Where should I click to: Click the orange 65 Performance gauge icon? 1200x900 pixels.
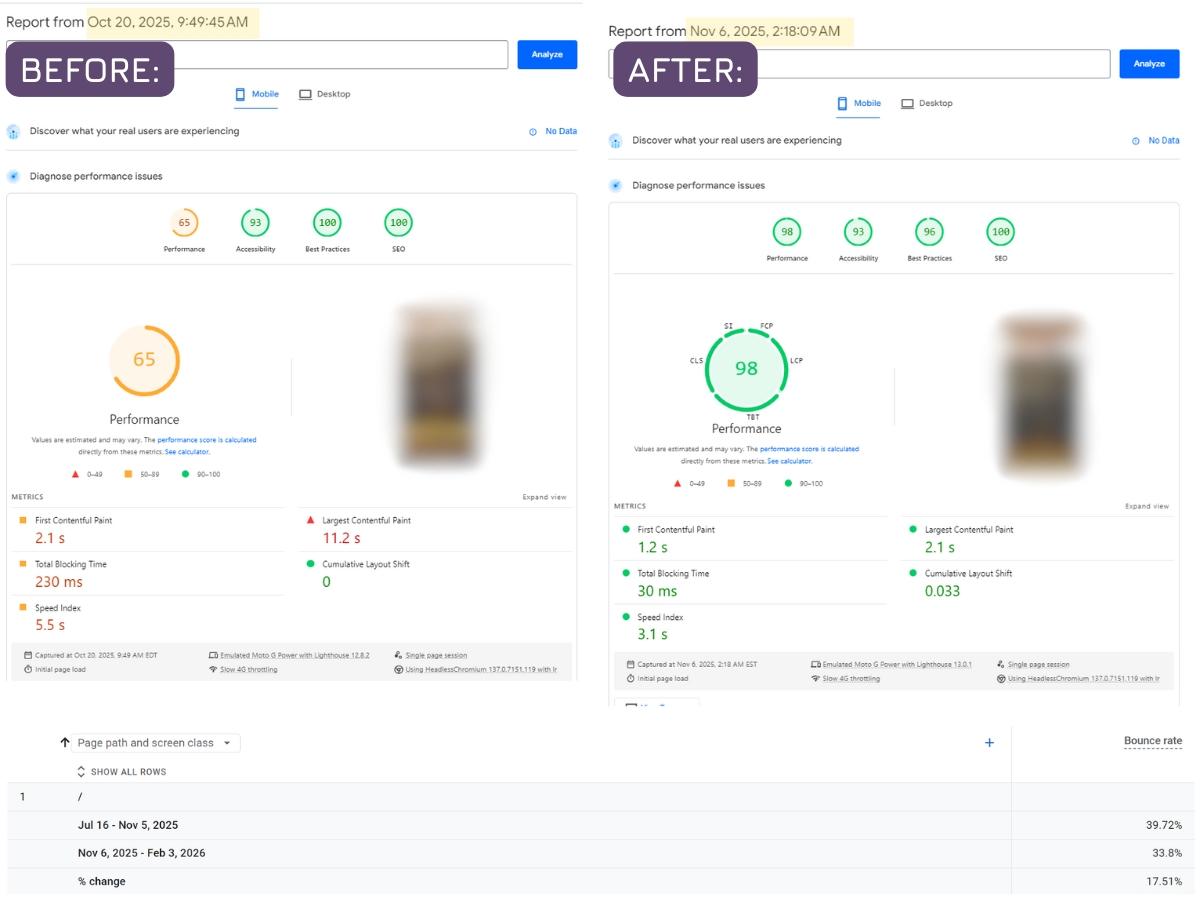pyautogui.click(x=184, y=223)
